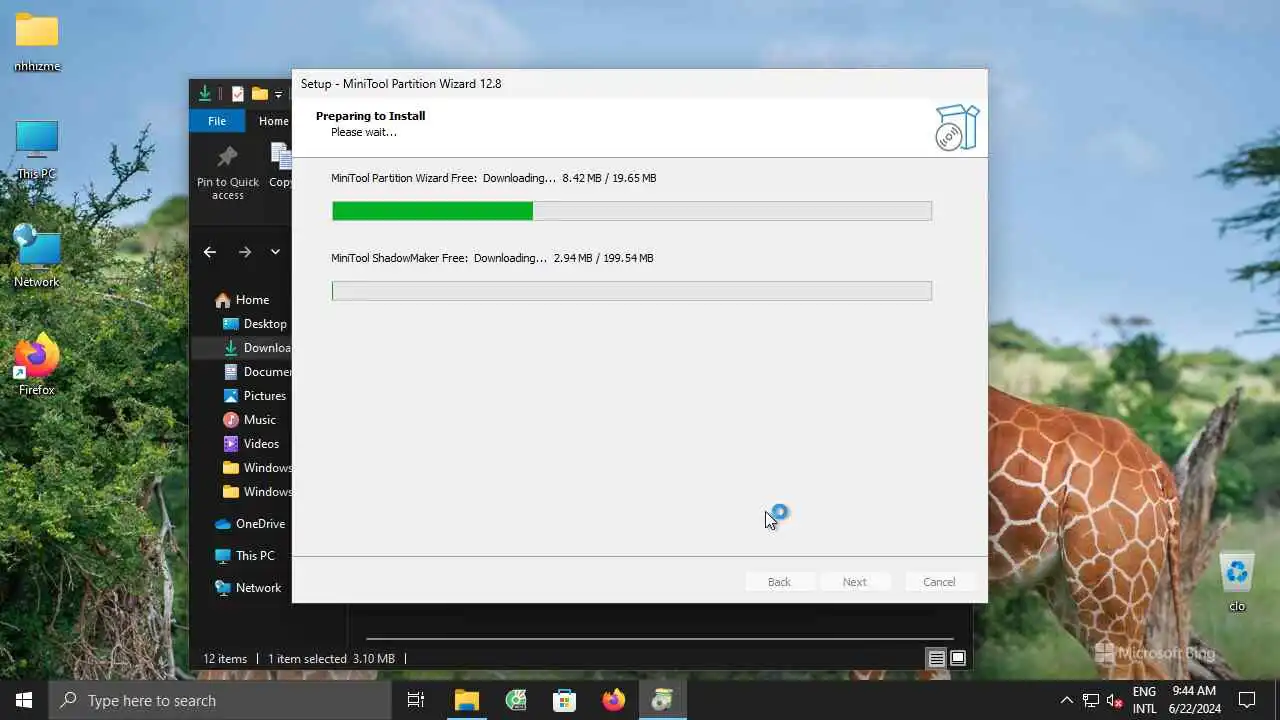The image size is (1280, 720).
Task: Click the green download arrow in Explorer title bar
Action: click(x=205, y=94)
